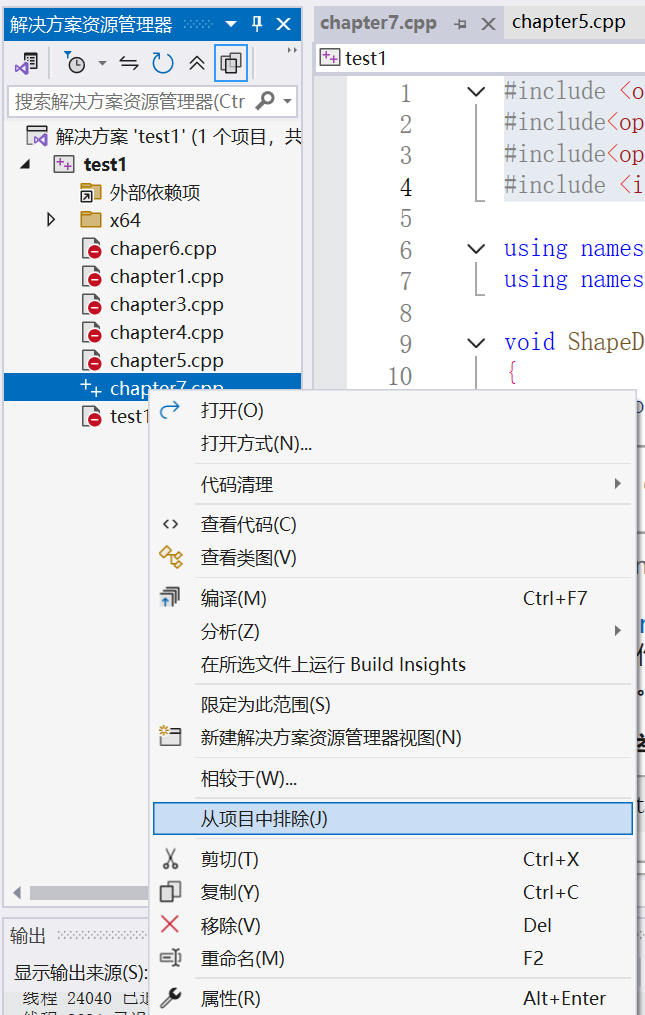Expand the x64 folder
Screen dimensions: 645x1015
point(51,220)
